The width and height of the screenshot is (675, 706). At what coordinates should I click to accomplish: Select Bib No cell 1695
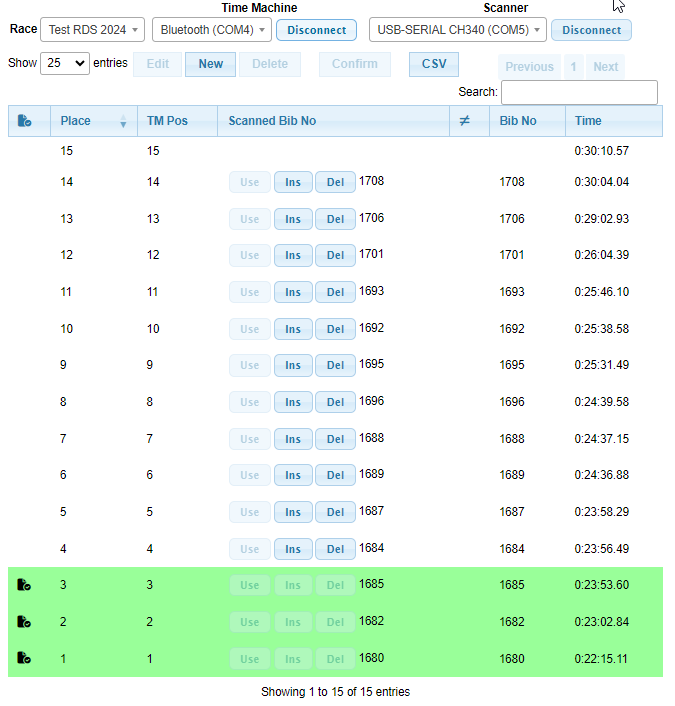click(x=512, y=365)
